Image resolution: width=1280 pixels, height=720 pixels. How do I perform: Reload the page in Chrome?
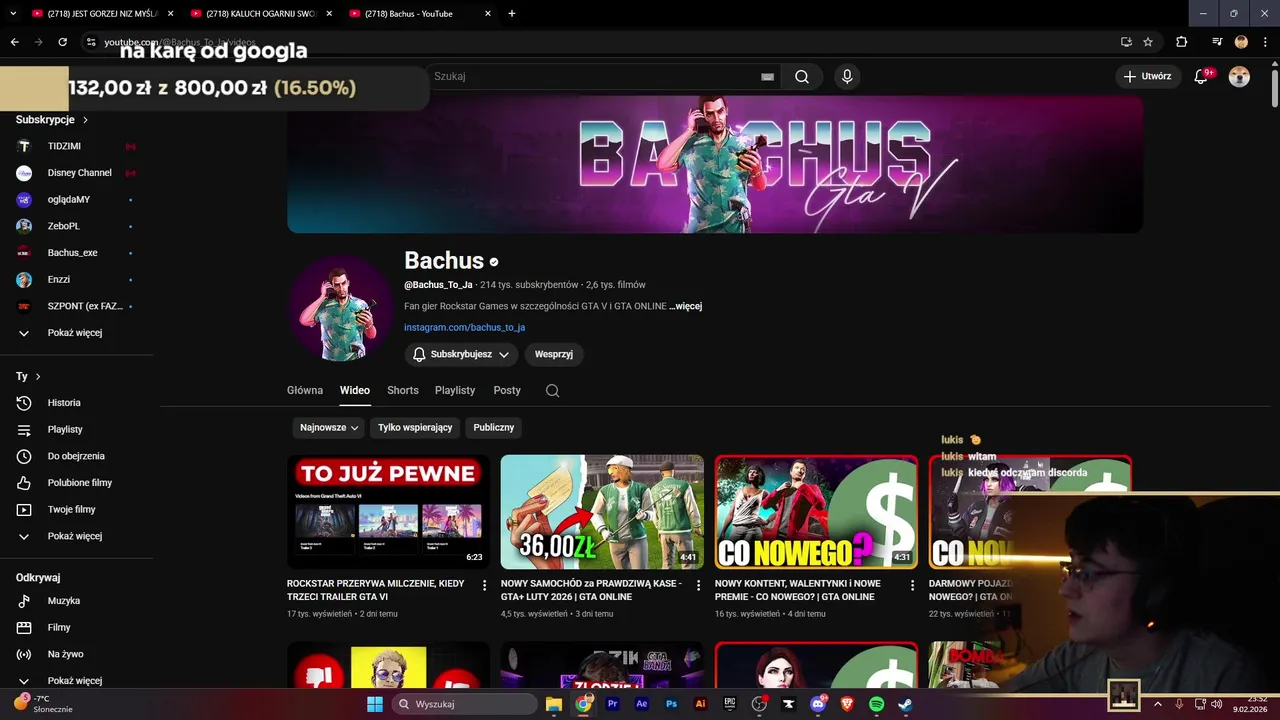point(62,42)
